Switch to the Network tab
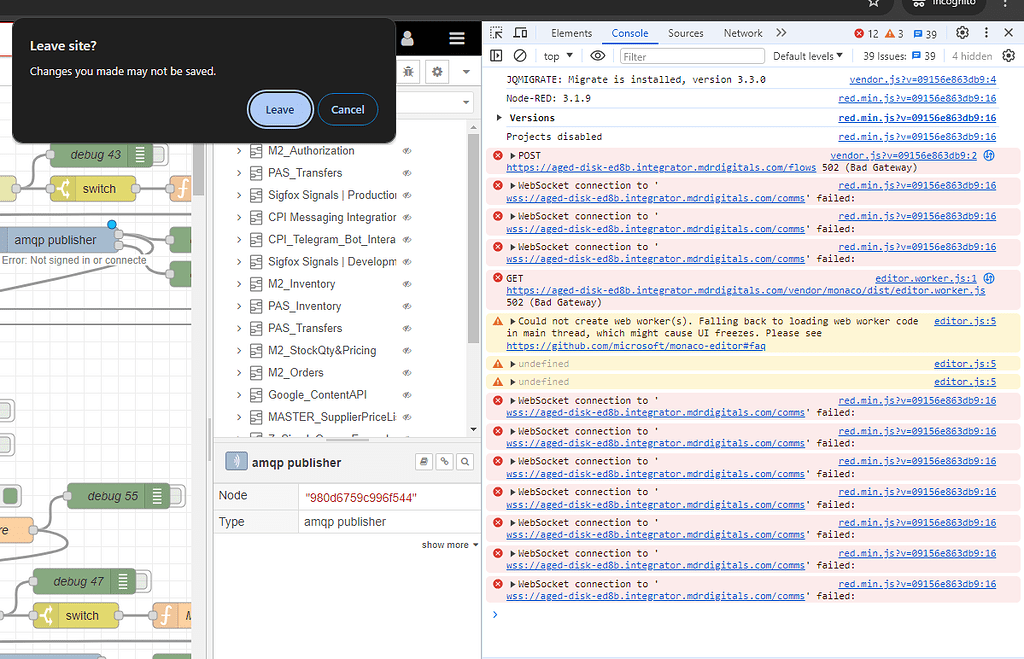The height and width of the screenshot is (659, 1024). click(x=742, y=32)
